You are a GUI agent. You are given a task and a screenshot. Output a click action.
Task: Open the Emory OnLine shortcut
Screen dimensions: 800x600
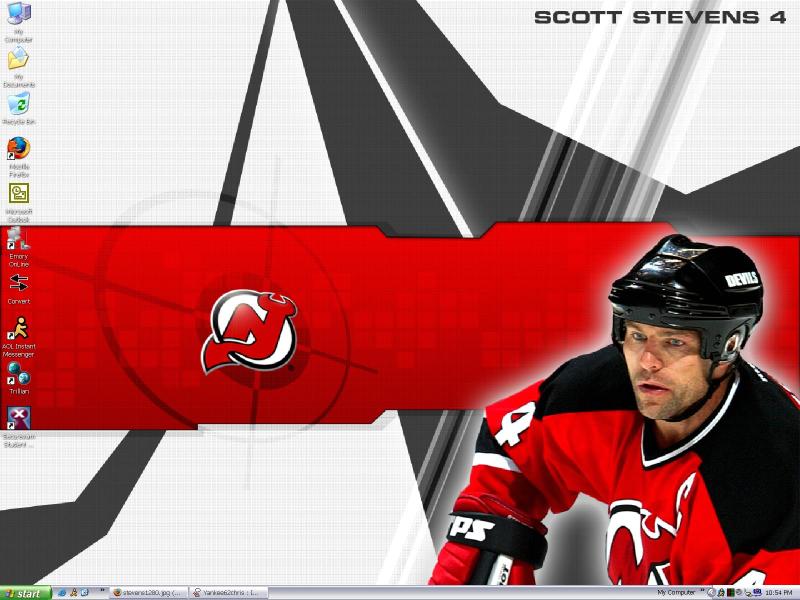tap(19, 239)
